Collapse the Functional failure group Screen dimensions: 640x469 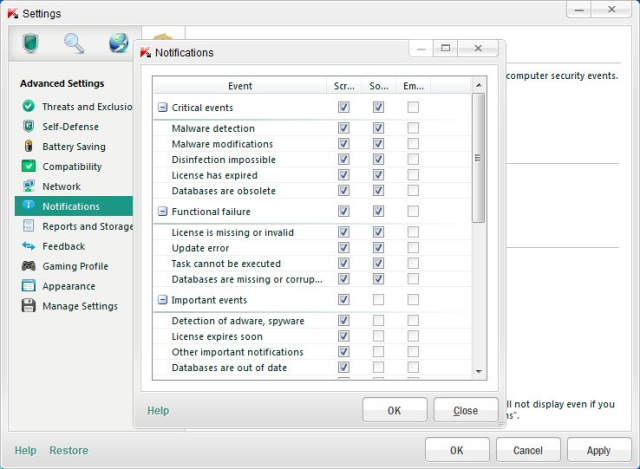162,212
